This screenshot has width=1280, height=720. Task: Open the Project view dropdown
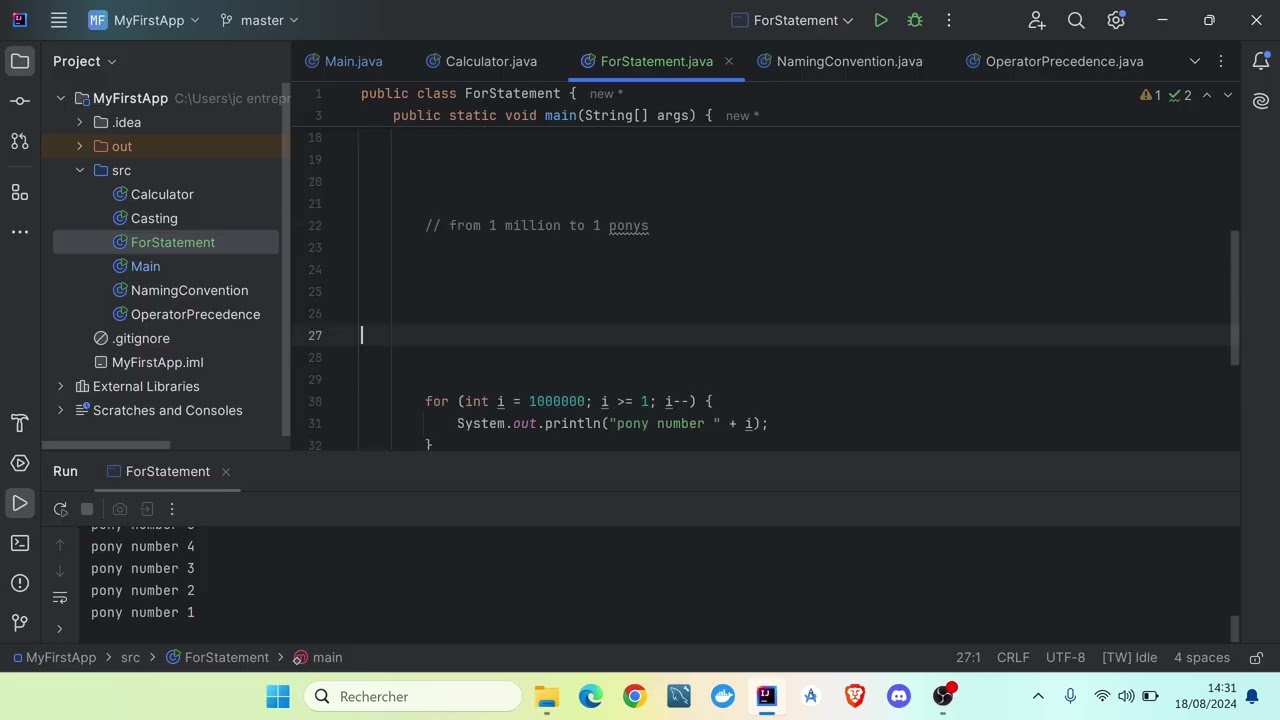85,61
